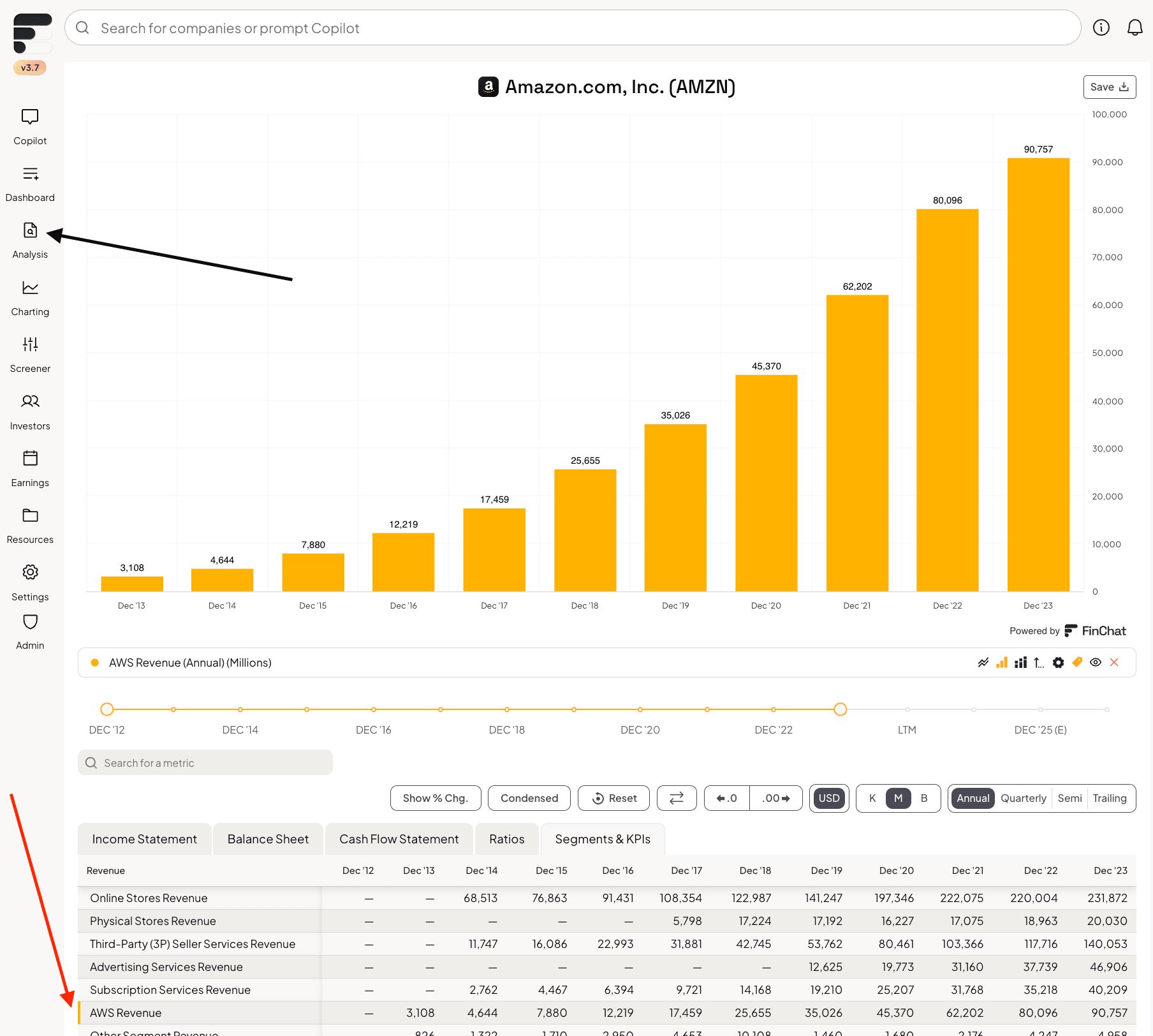
Task: Click the Dec '23 column header
Action: coord(1110,871)
